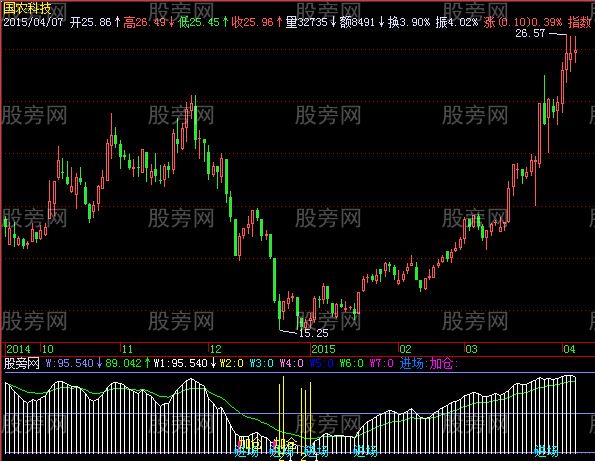Select the 10 month marker on time axis
The height and width of the screenshot is (461, 595).
[x=47, y=349]
